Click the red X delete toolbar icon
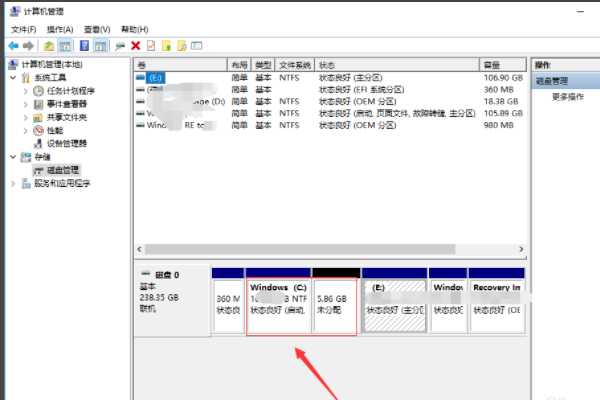 coord(135,46)
